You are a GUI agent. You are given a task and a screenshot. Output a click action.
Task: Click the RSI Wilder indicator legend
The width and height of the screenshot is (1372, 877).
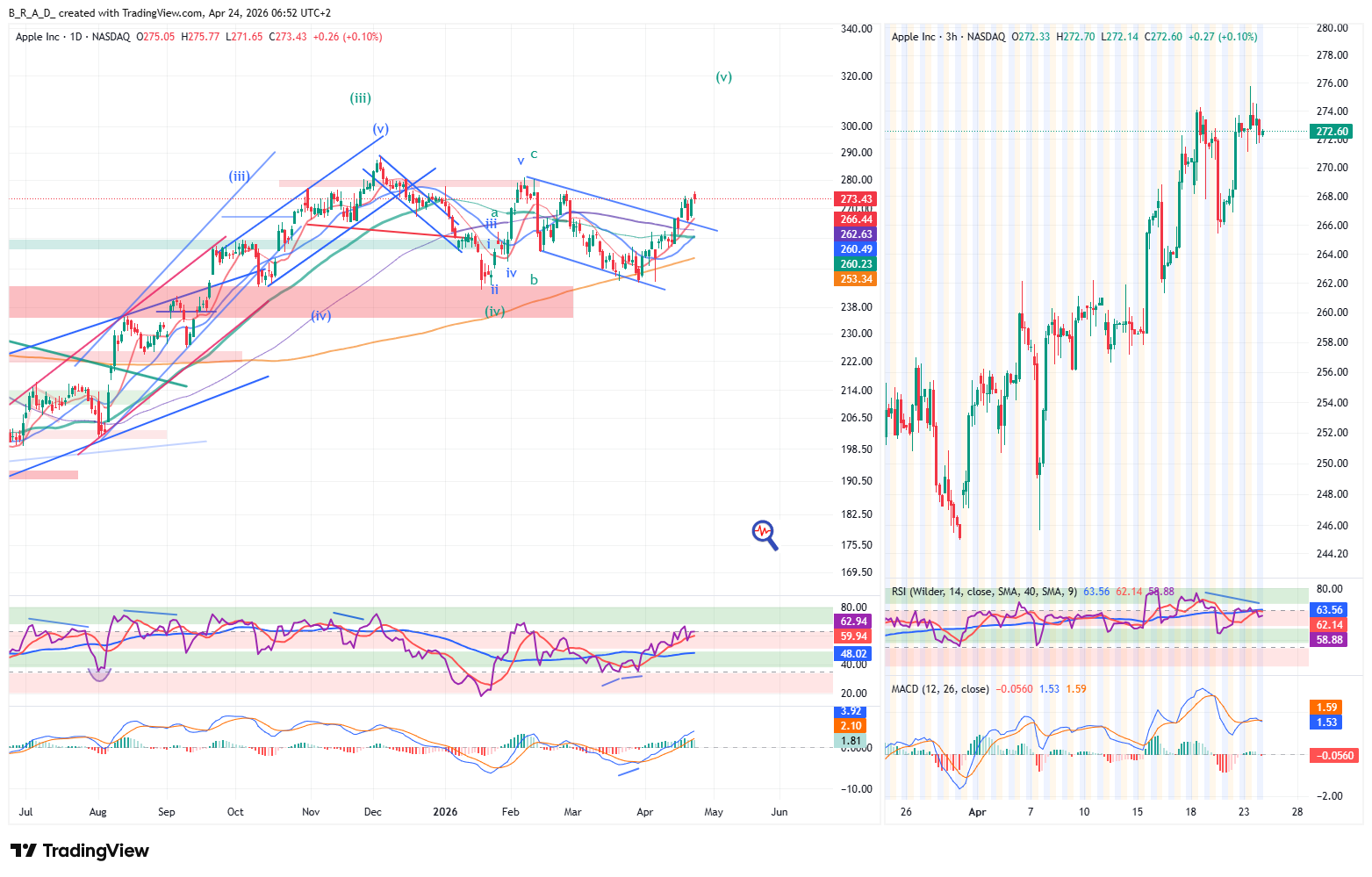(984, 592)
